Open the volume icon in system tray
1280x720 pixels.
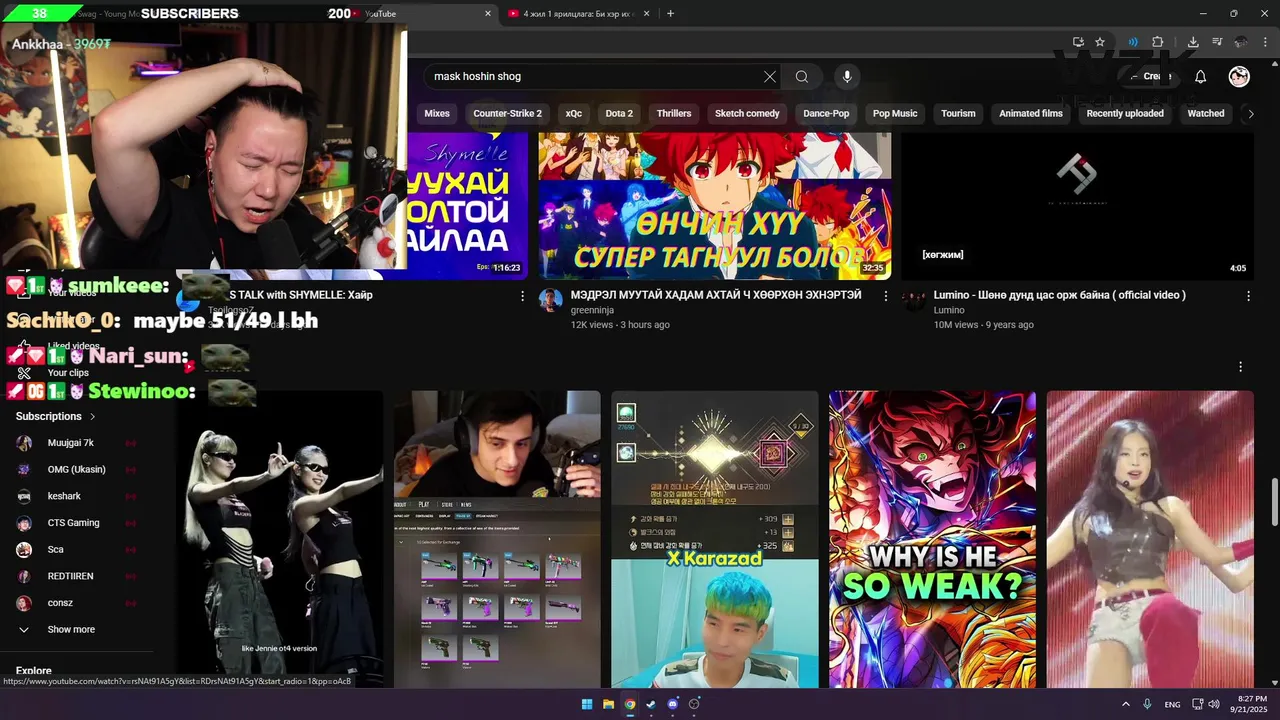point(1213,704)
